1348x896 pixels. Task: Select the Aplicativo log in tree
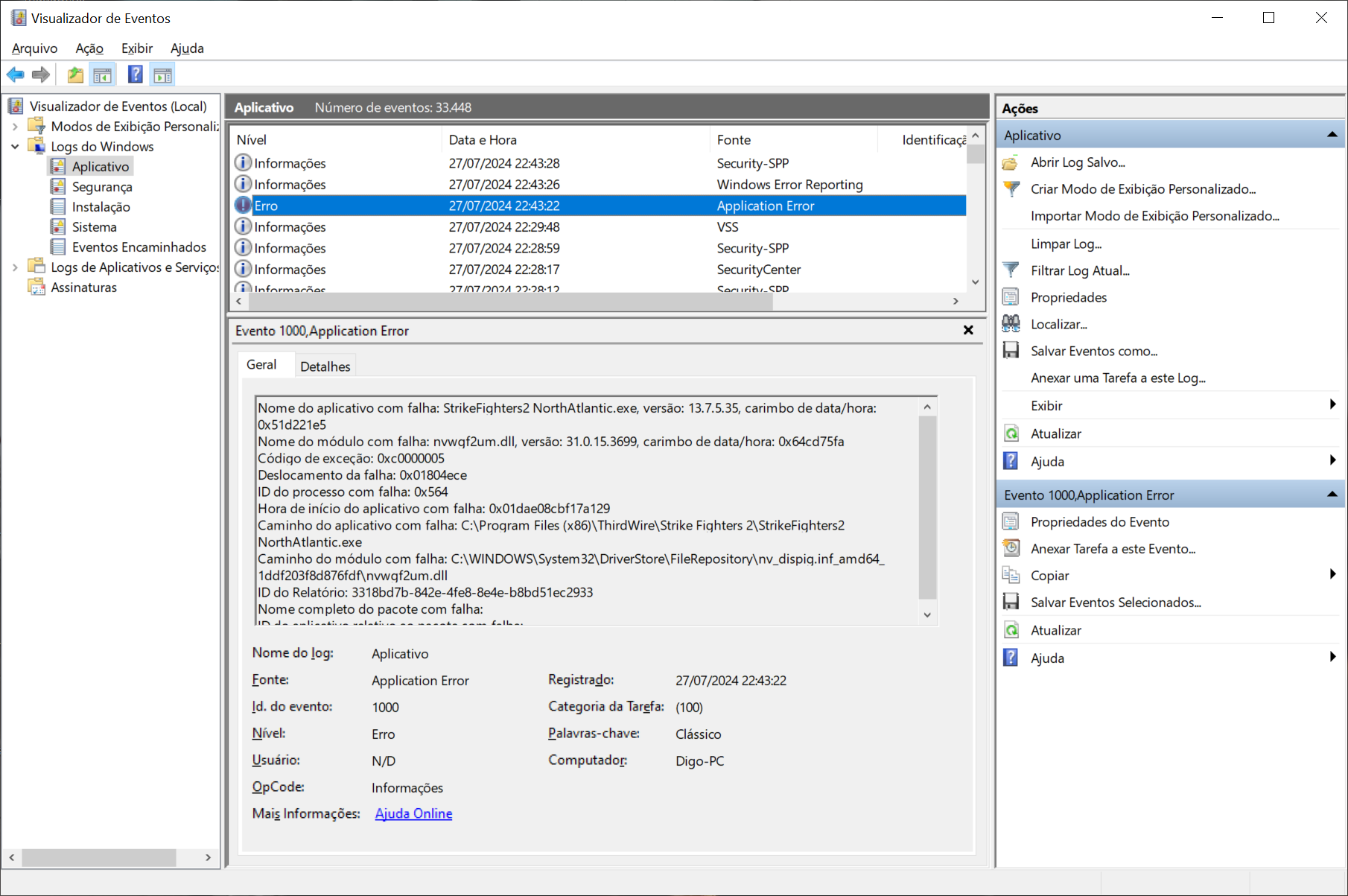pos(101,167)
